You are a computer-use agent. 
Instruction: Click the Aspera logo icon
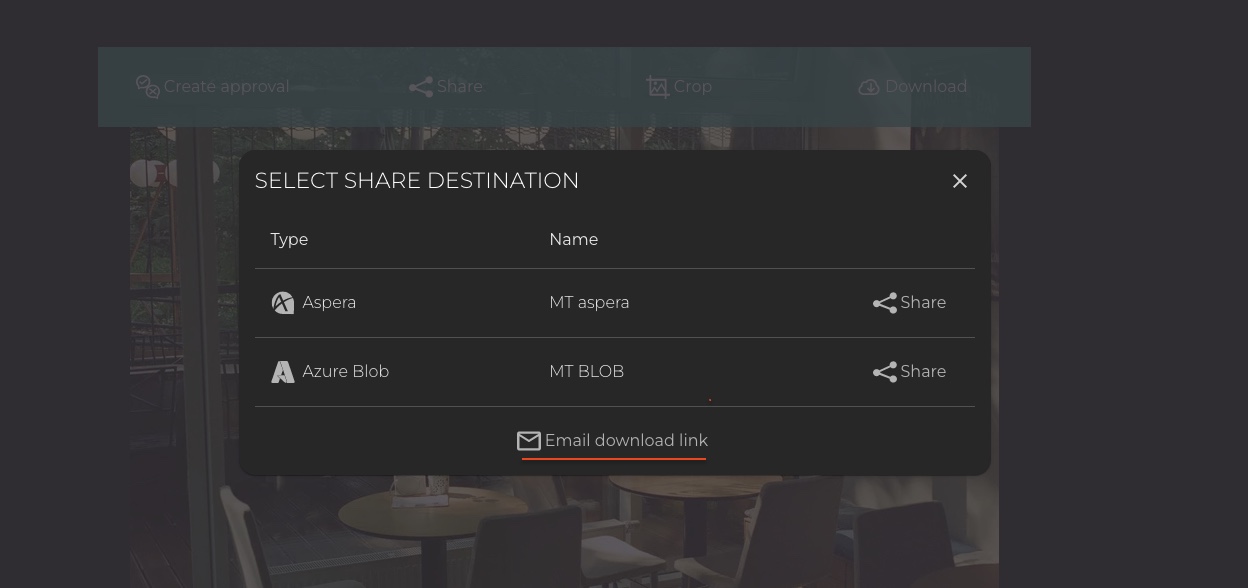(x=283, y=303)
